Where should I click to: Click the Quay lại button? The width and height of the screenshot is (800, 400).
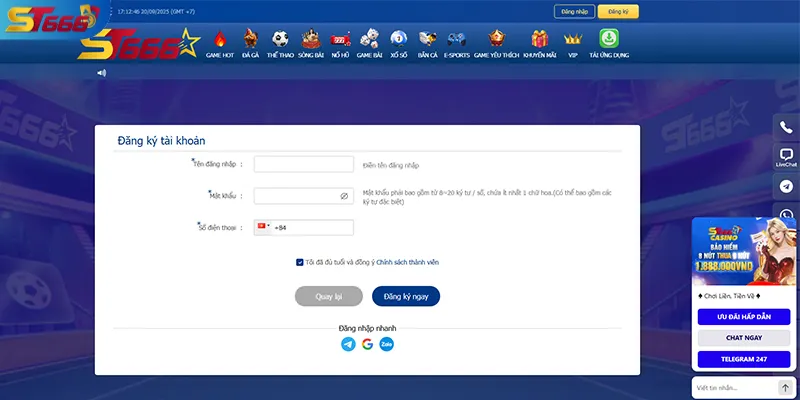point(328,296)
